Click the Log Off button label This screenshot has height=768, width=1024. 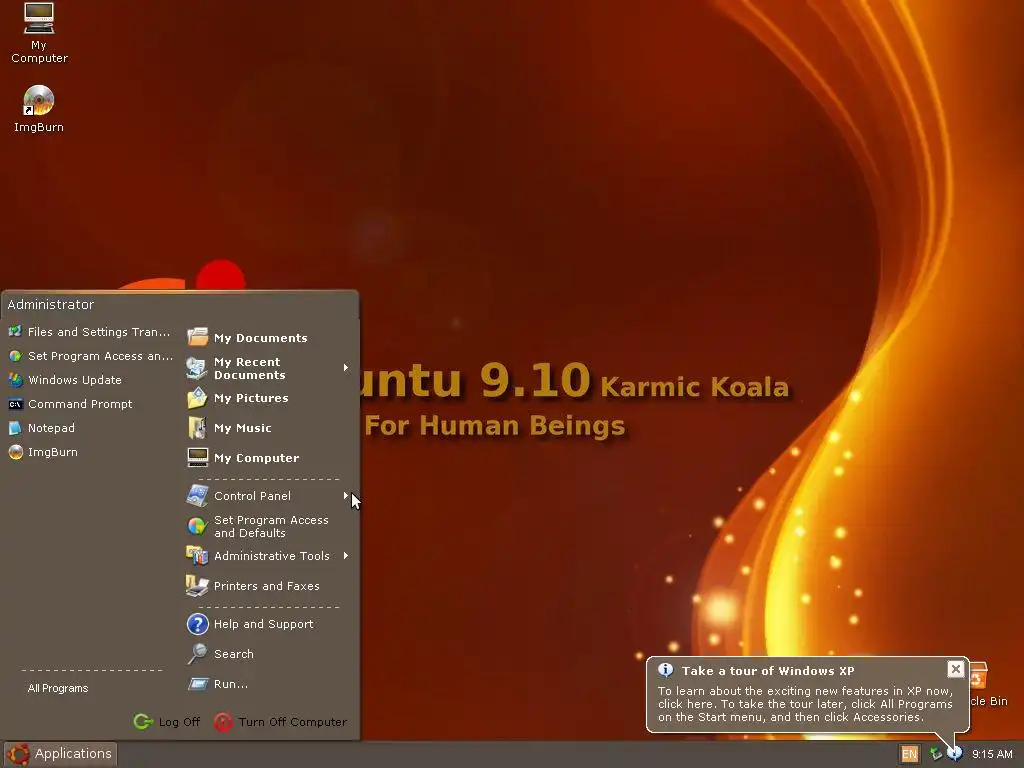coord(180,722)
